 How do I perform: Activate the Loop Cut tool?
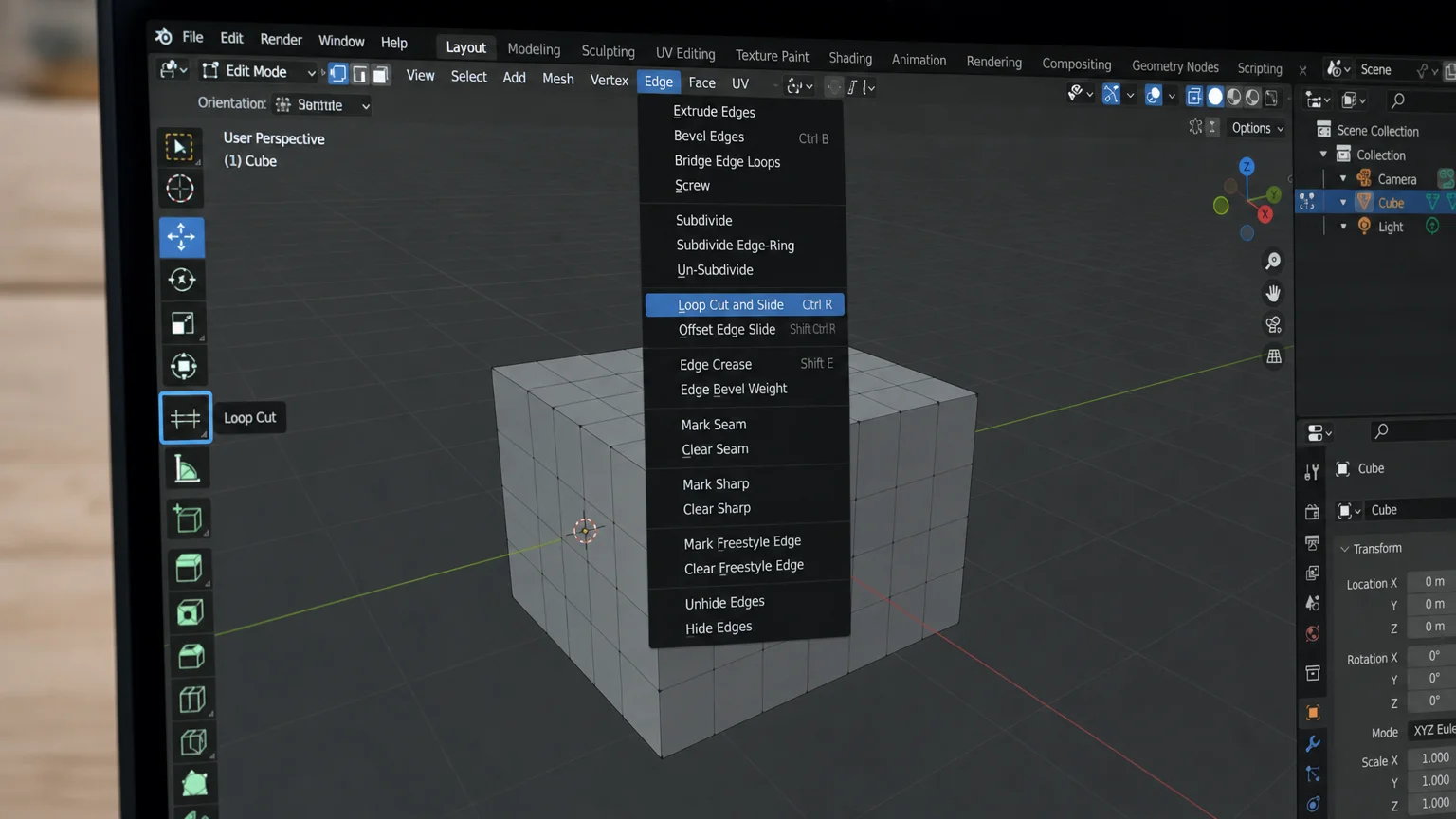coord(186,418)
